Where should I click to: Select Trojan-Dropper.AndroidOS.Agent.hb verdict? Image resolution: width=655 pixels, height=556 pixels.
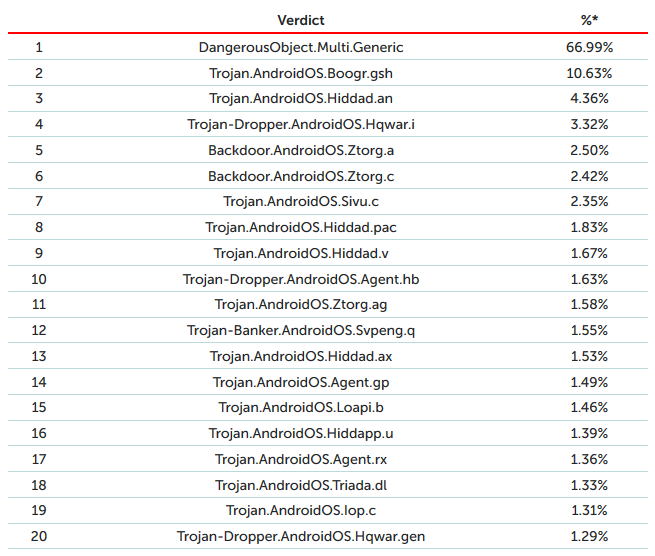pos(300,279)
